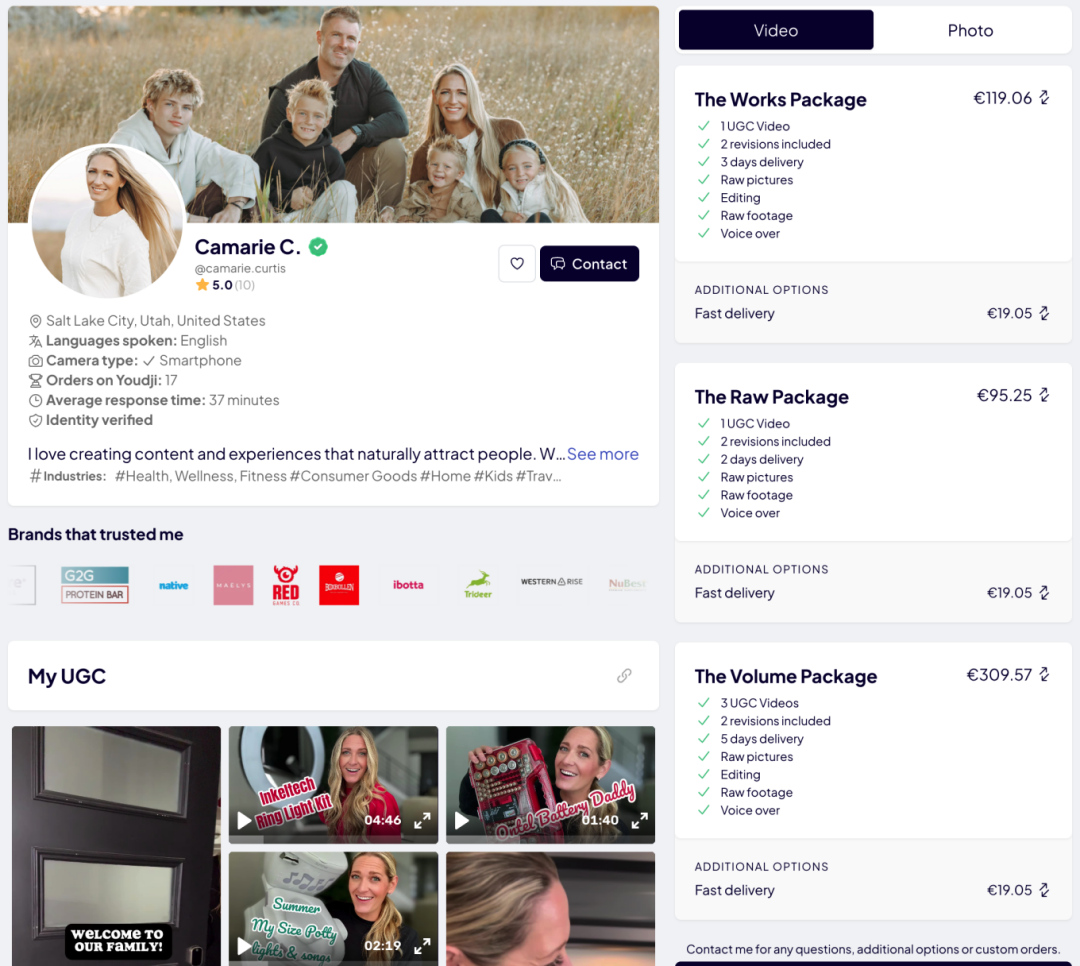The image size is (1080, 966).
Task: Click the heart favorite icon
Action: coord(517,263)
